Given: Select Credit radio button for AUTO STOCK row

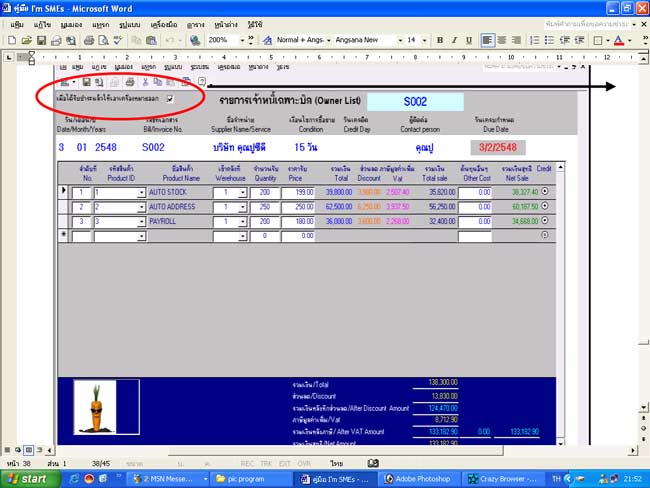Looking at the screenshot, I should point(546,192).
